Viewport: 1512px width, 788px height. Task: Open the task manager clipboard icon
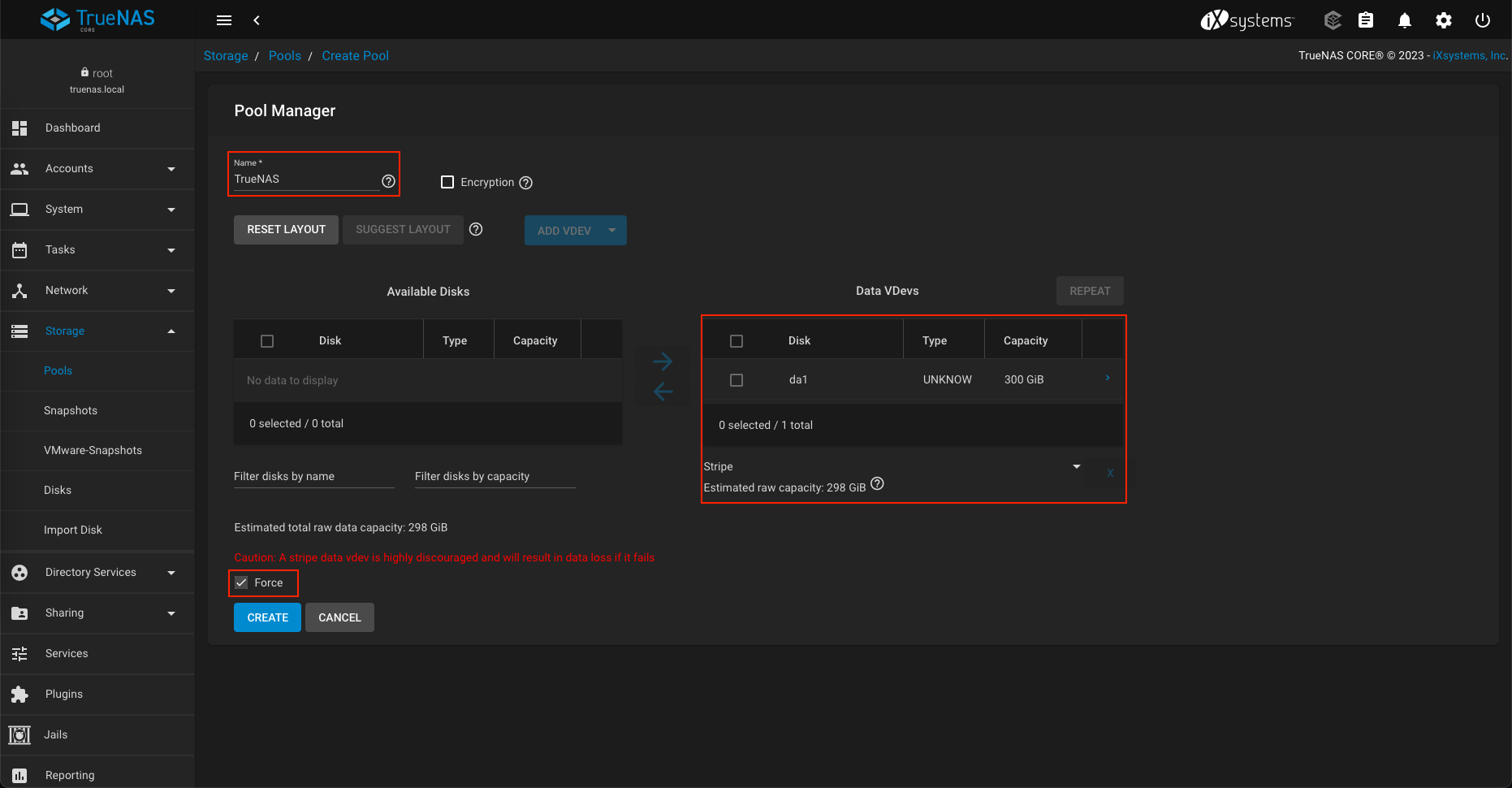pos(1366,20)
